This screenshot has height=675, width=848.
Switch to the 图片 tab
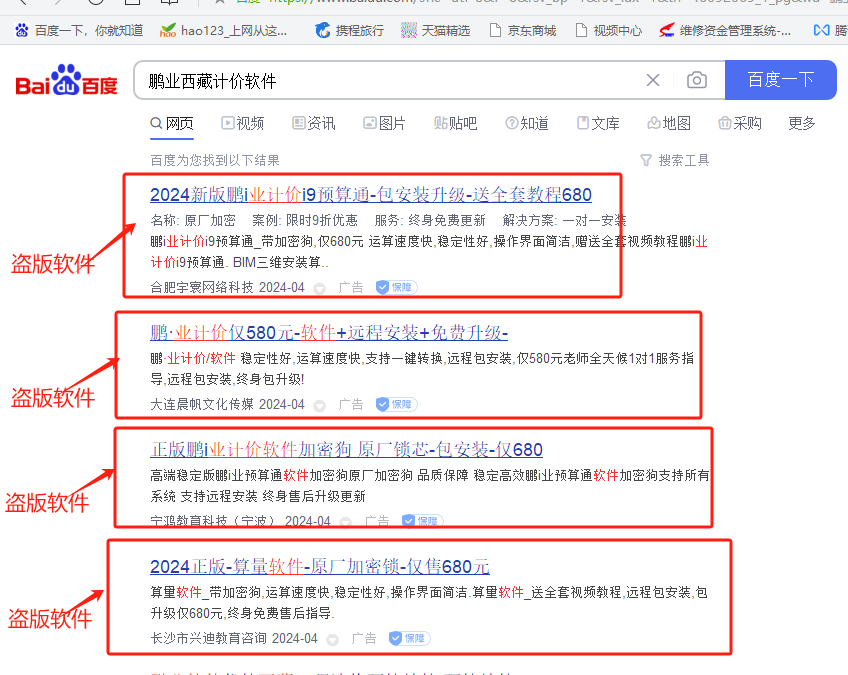tap(389, 123)
